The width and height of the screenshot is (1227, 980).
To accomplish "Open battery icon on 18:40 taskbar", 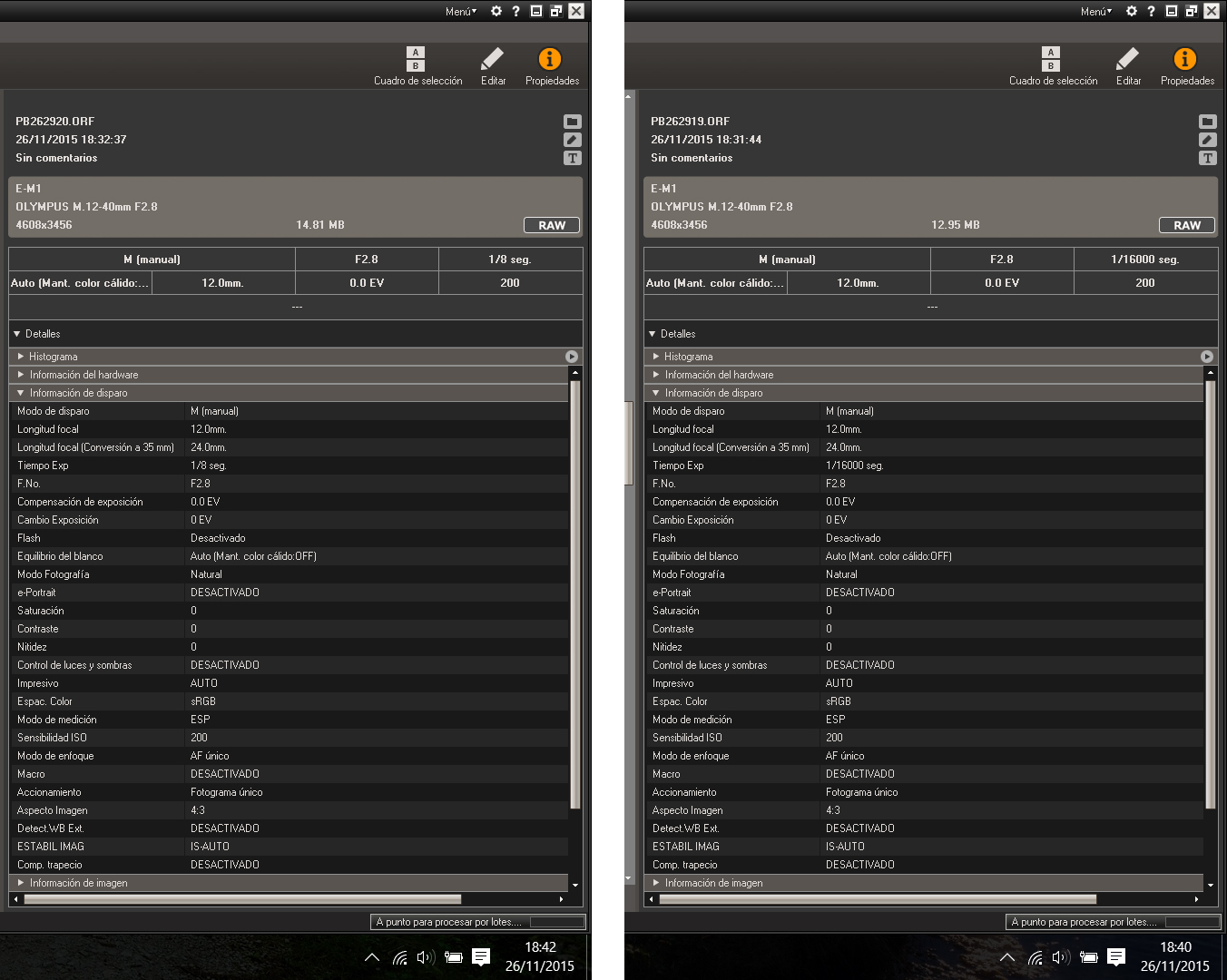I will pos(1089,957).
